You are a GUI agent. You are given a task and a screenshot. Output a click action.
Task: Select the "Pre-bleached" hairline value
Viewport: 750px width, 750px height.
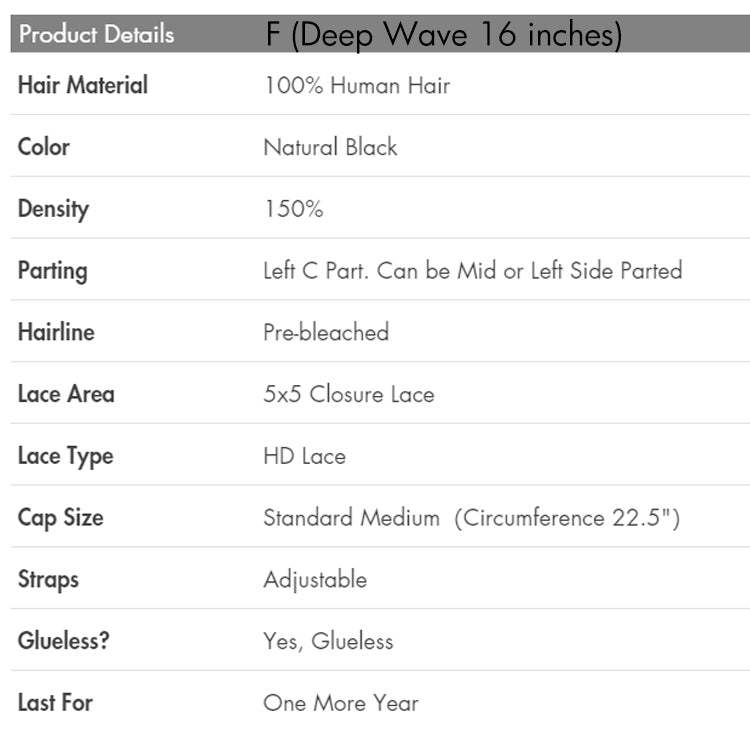click(326, 333)
